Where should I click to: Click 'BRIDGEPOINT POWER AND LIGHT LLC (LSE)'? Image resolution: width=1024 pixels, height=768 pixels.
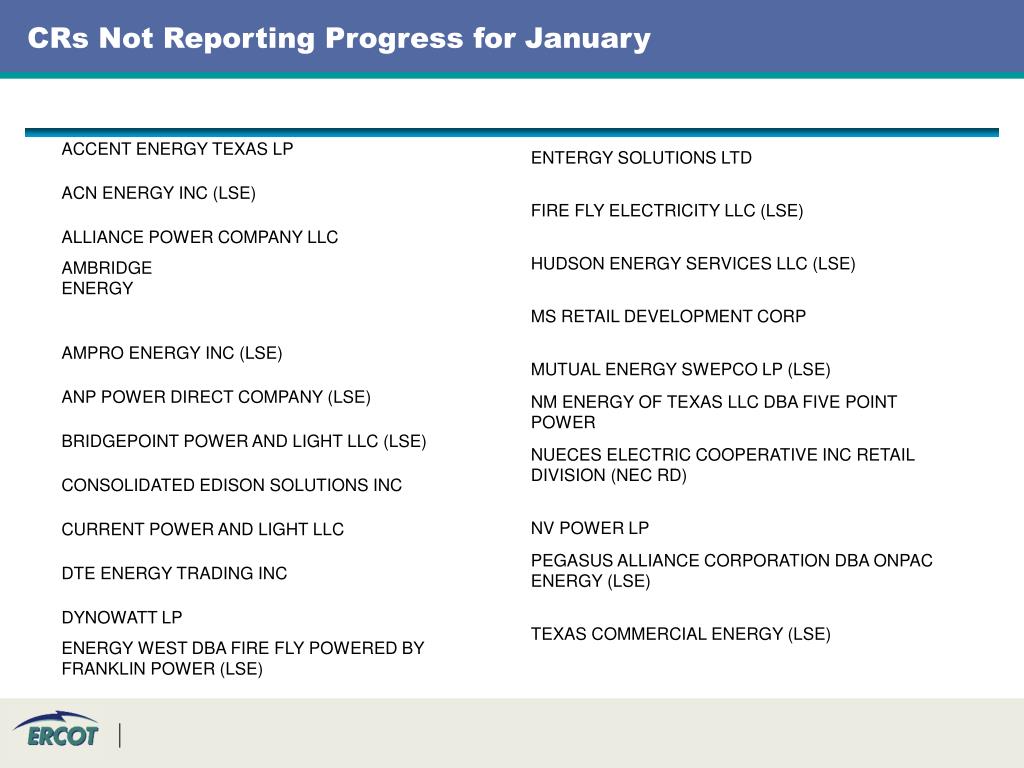pyautogui.click(x=244, y=441)
